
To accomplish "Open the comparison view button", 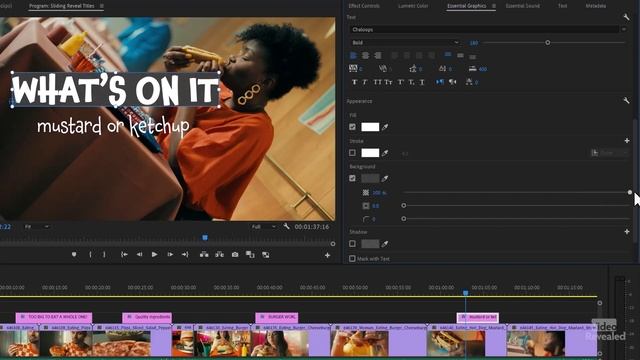I will tap(250, 254).
